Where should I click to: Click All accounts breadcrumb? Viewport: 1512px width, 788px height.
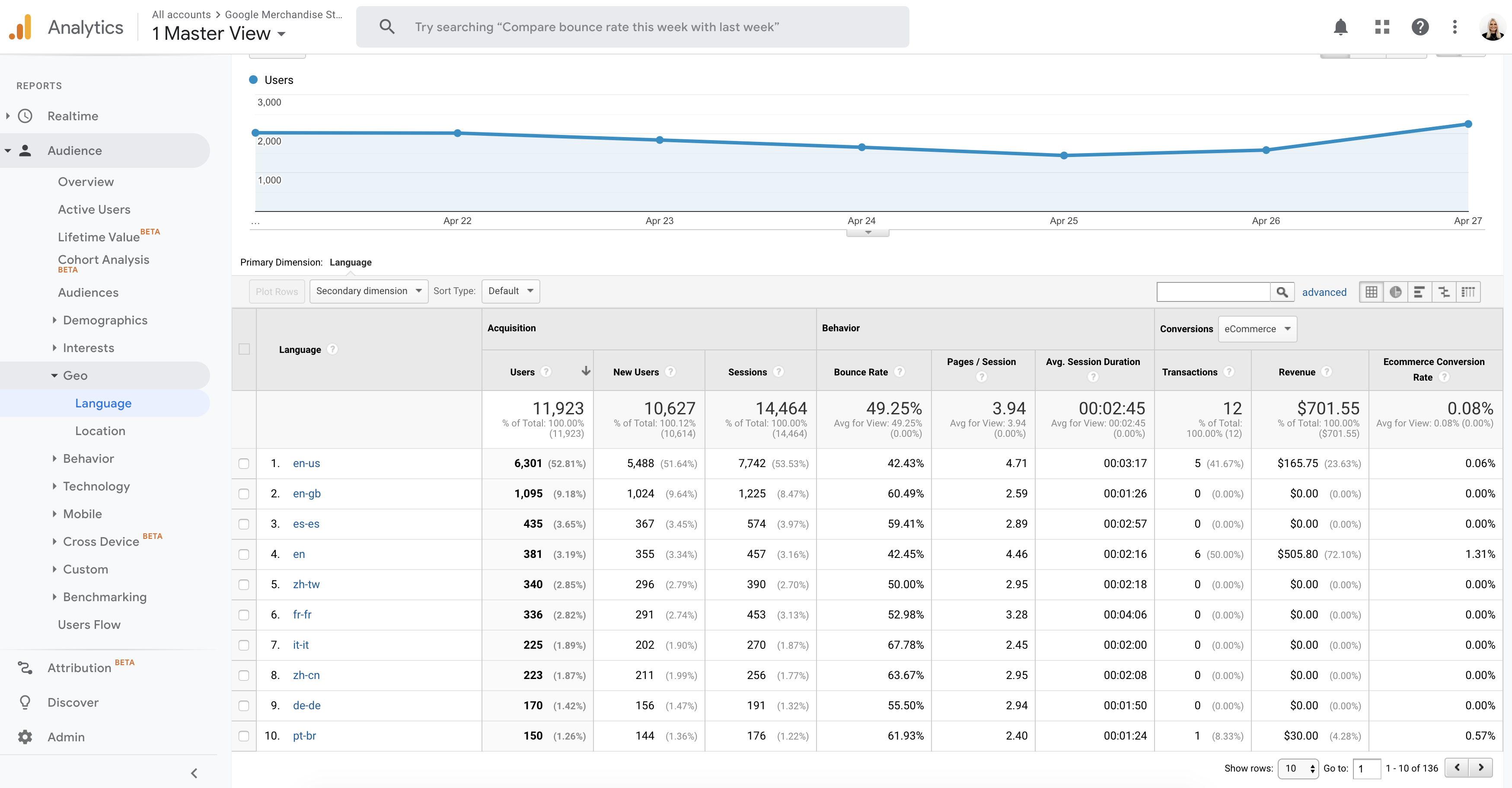182,14
